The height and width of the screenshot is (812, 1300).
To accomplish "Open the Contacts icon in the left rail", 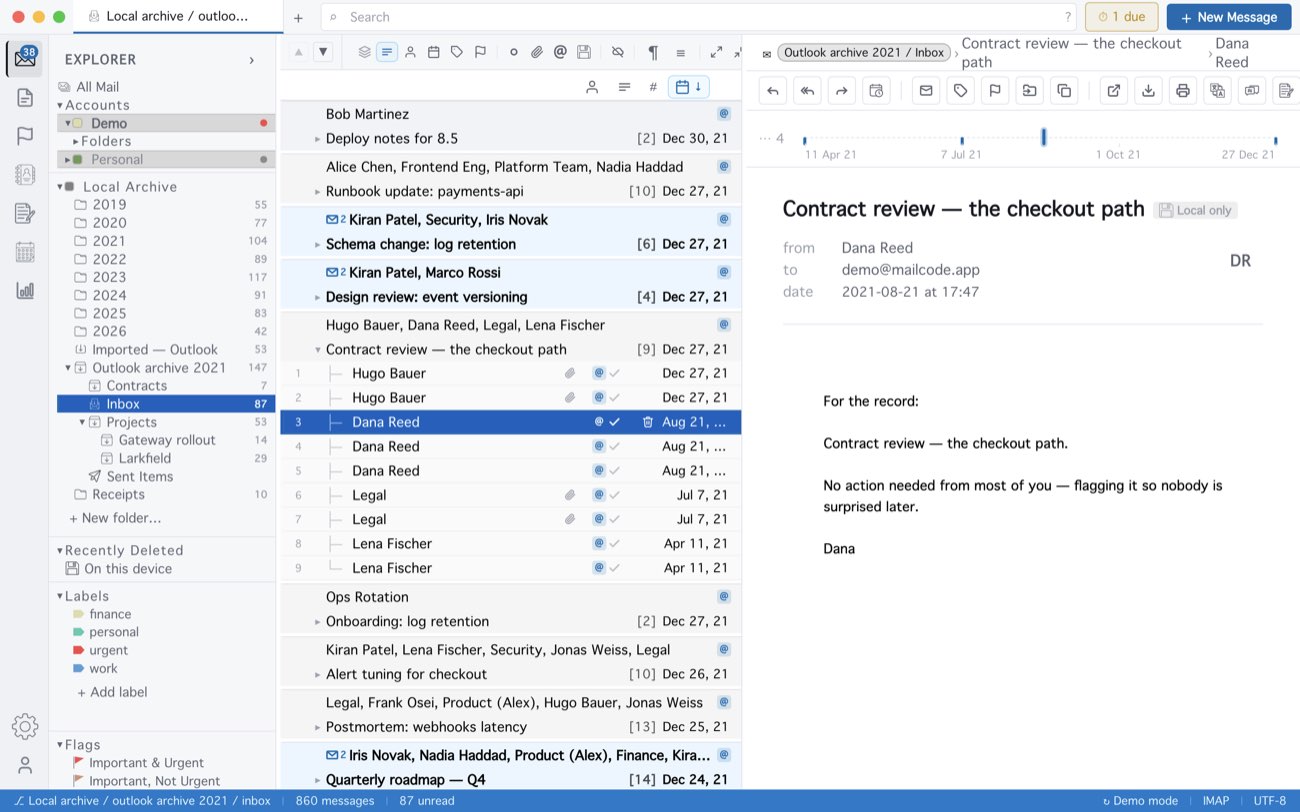I will click(25, 174).
